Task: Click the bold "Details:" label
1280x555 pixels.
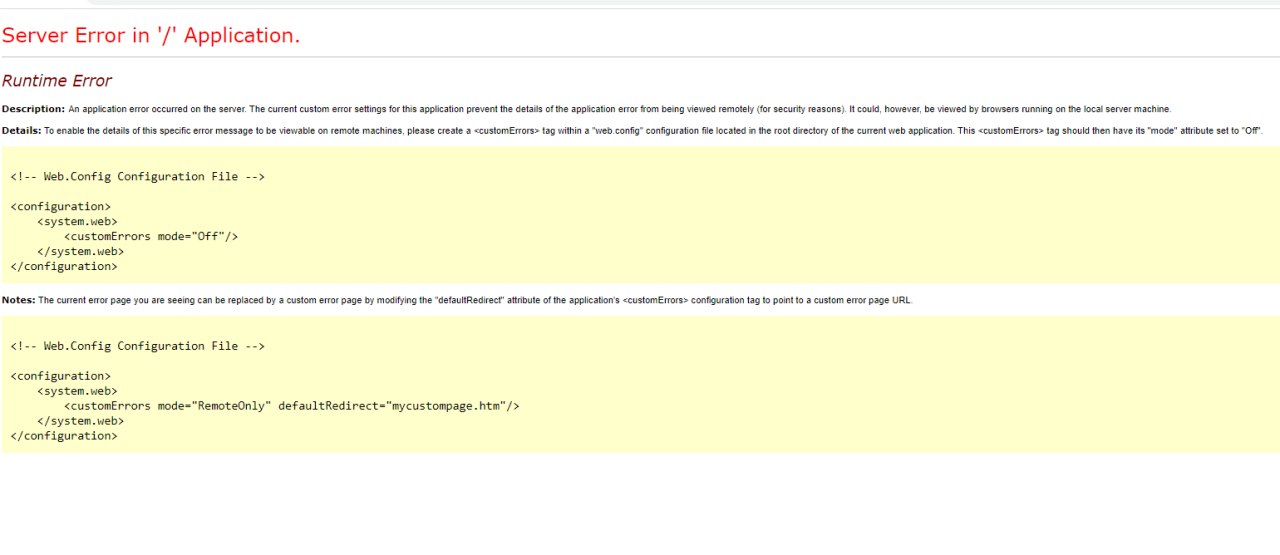Action: [22, 131]
